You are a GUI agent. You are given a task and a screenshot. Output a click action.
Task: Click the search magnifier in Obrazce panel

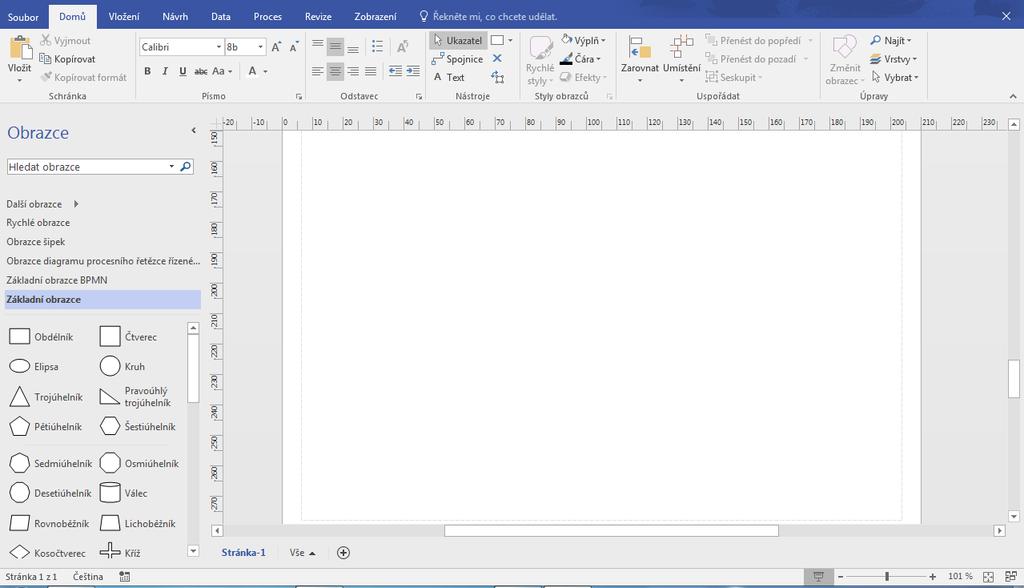point(185,167)
